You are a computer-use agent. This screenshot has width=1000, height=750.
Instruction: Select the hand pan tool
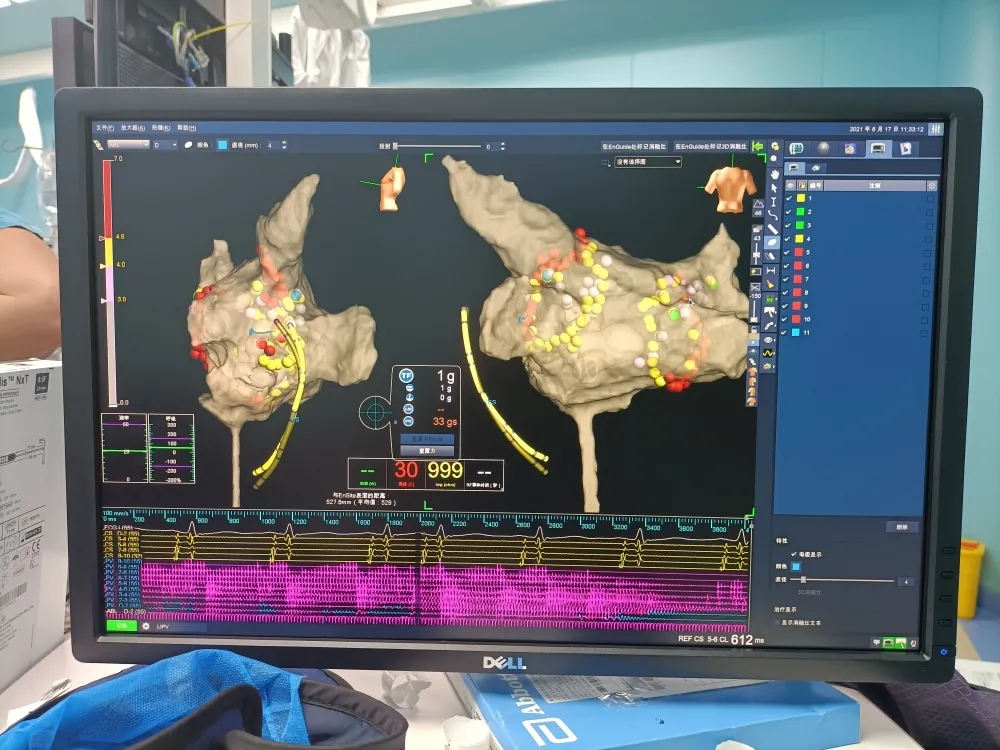click(773, 175)
